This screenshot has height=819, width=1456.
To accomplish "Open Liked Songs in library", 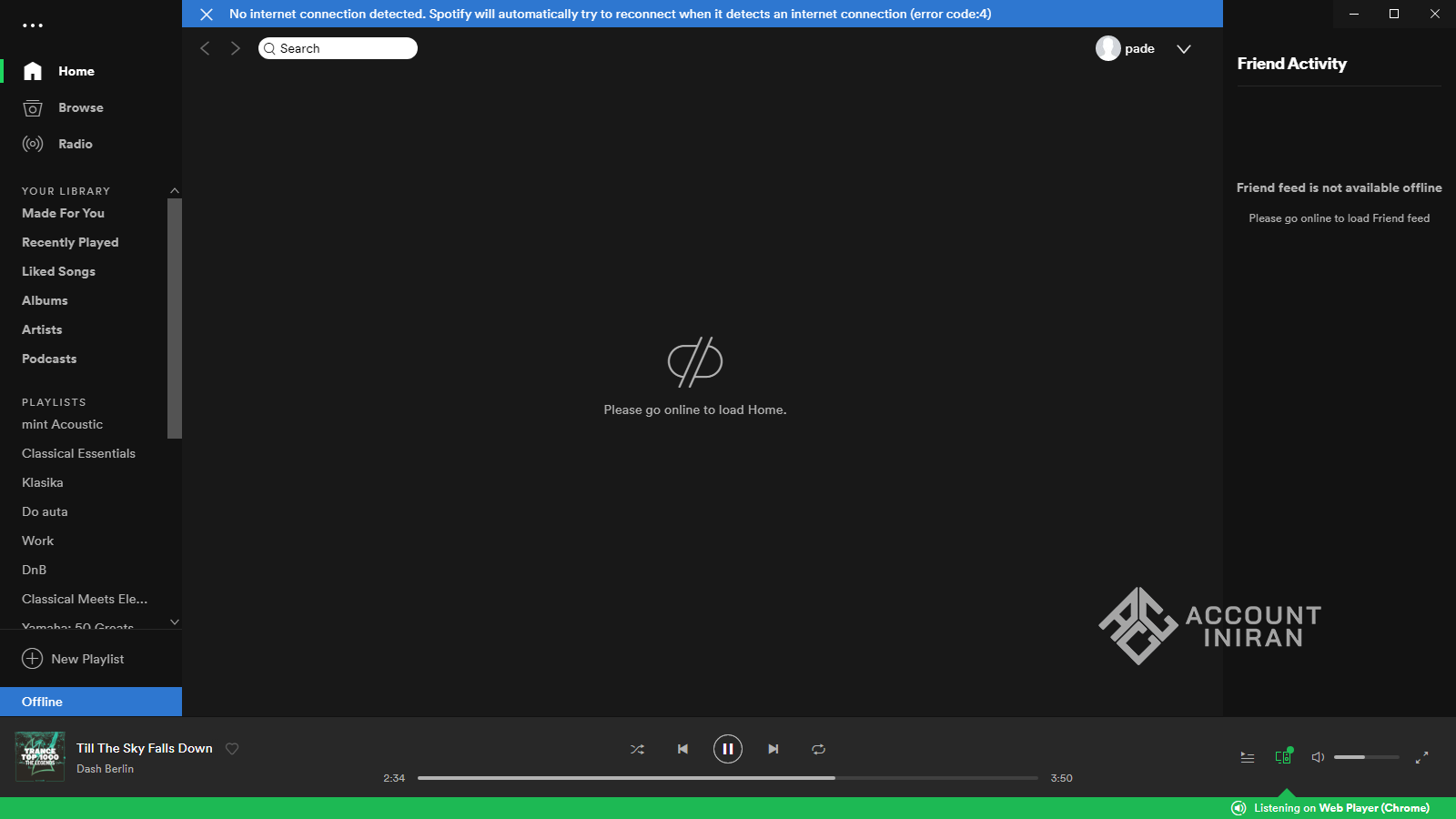I will coord(58,271).
